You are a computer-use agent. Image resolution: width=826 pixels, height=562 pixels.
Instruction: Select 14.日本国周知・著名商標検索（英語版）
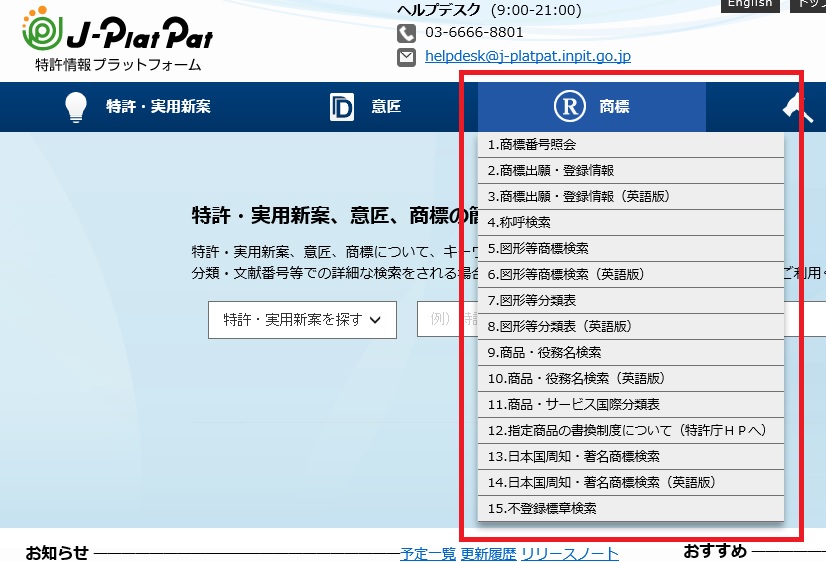tap(631, 482)
